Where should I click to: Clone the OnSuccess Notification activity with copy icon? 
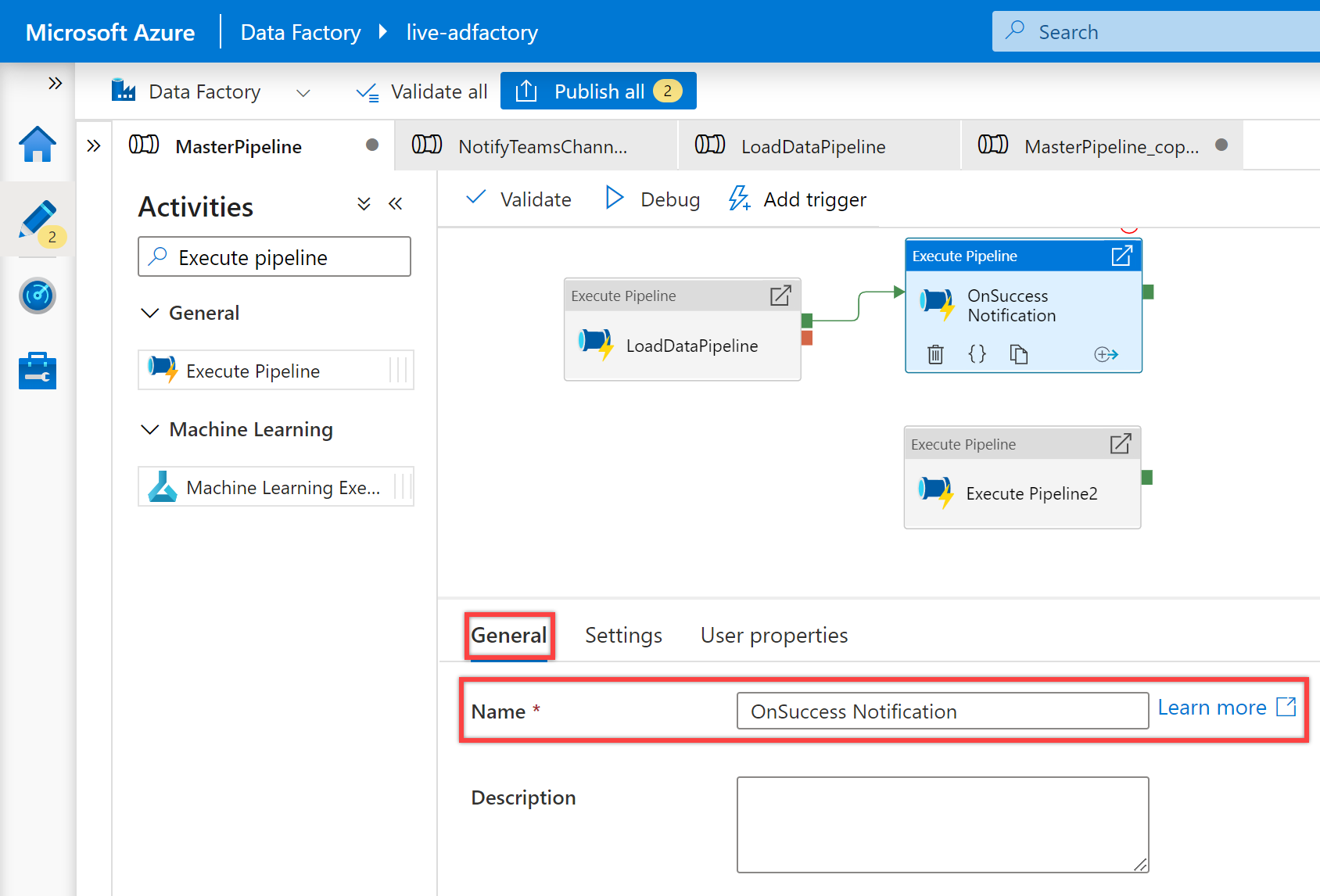(x=1018, y=354)
